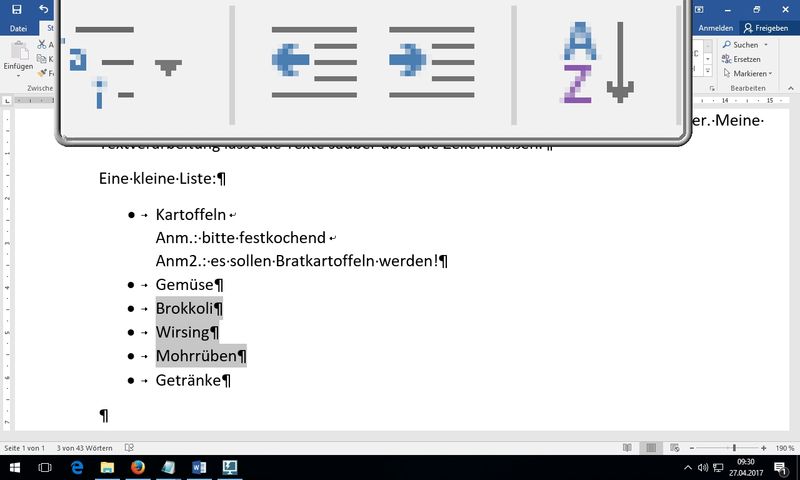
Task: Expand the Suchen dropdown arrow
Action: click(x=766, y=45)
